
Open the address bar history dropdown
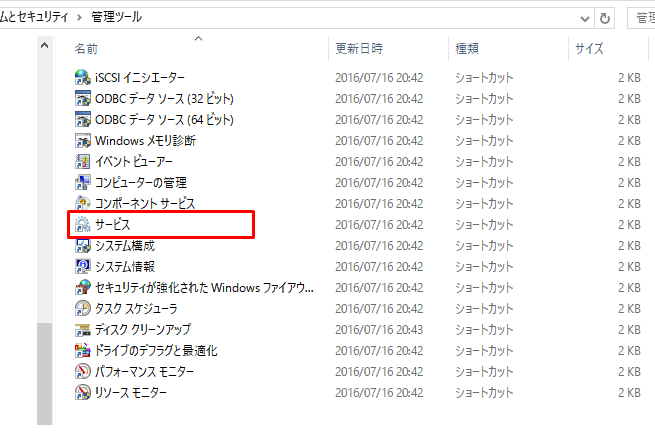point(585,18)
